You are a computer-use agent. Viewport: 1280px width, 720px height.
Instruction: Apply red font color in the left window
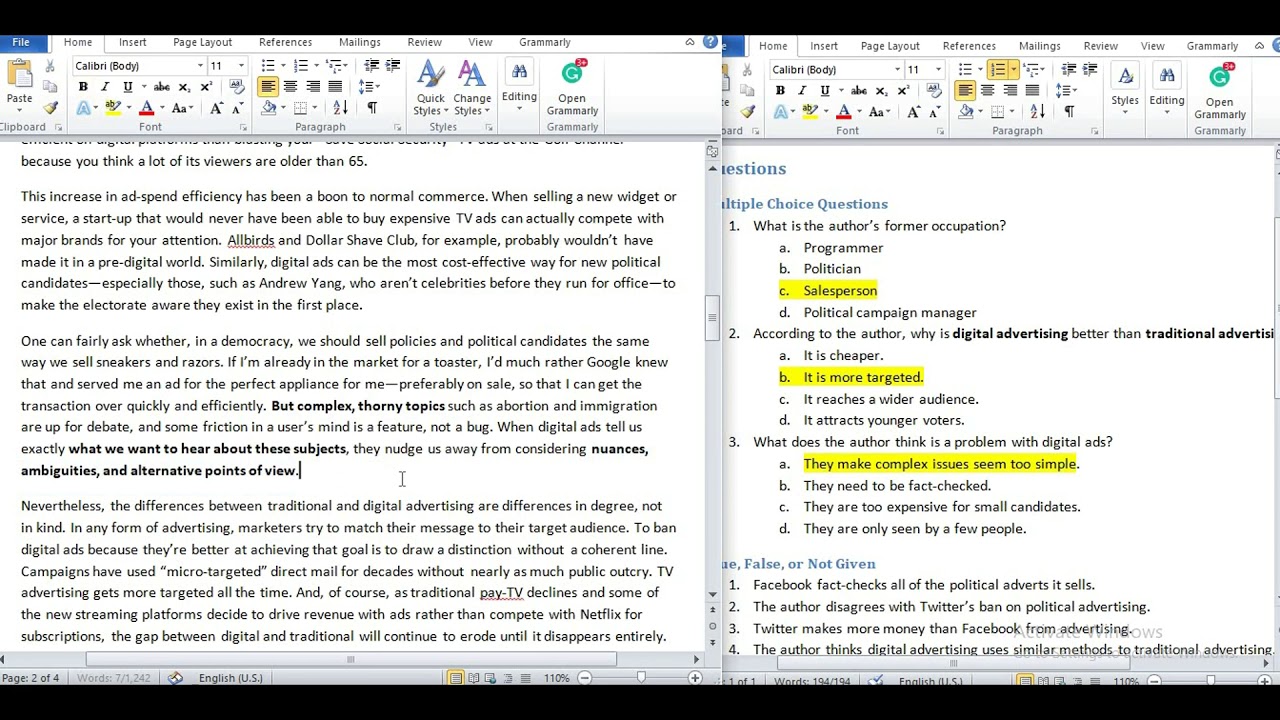147,108
